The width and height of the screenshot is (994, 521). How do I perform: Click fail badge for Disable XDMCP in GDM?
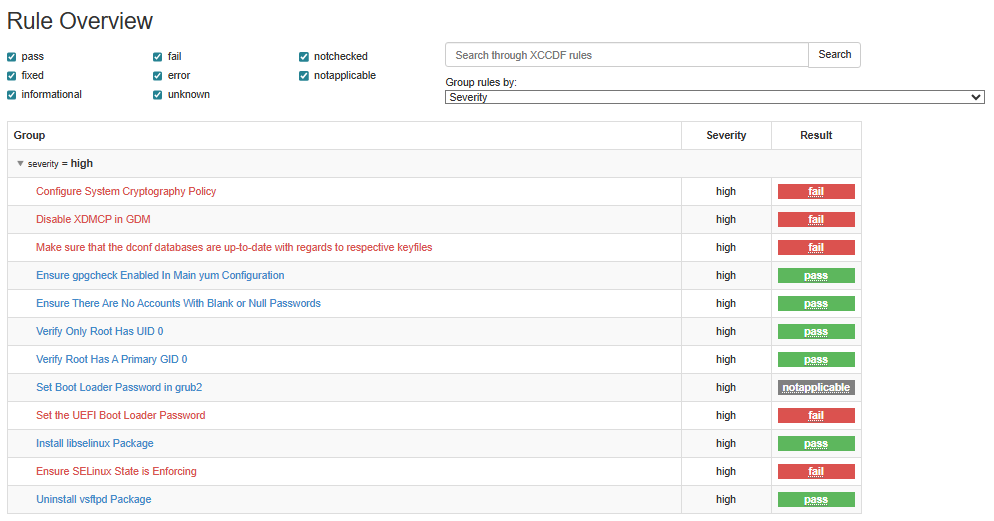click(816, 220)
